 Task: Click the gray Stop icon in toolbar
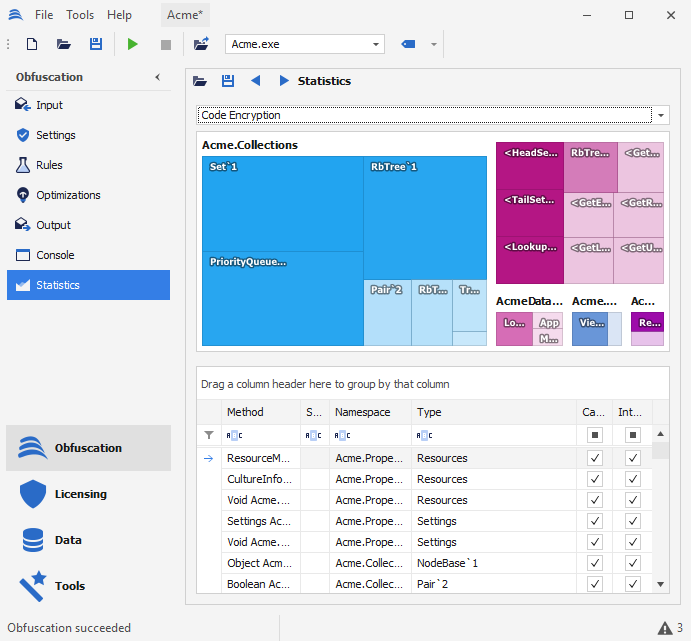[x=166, y=44]
